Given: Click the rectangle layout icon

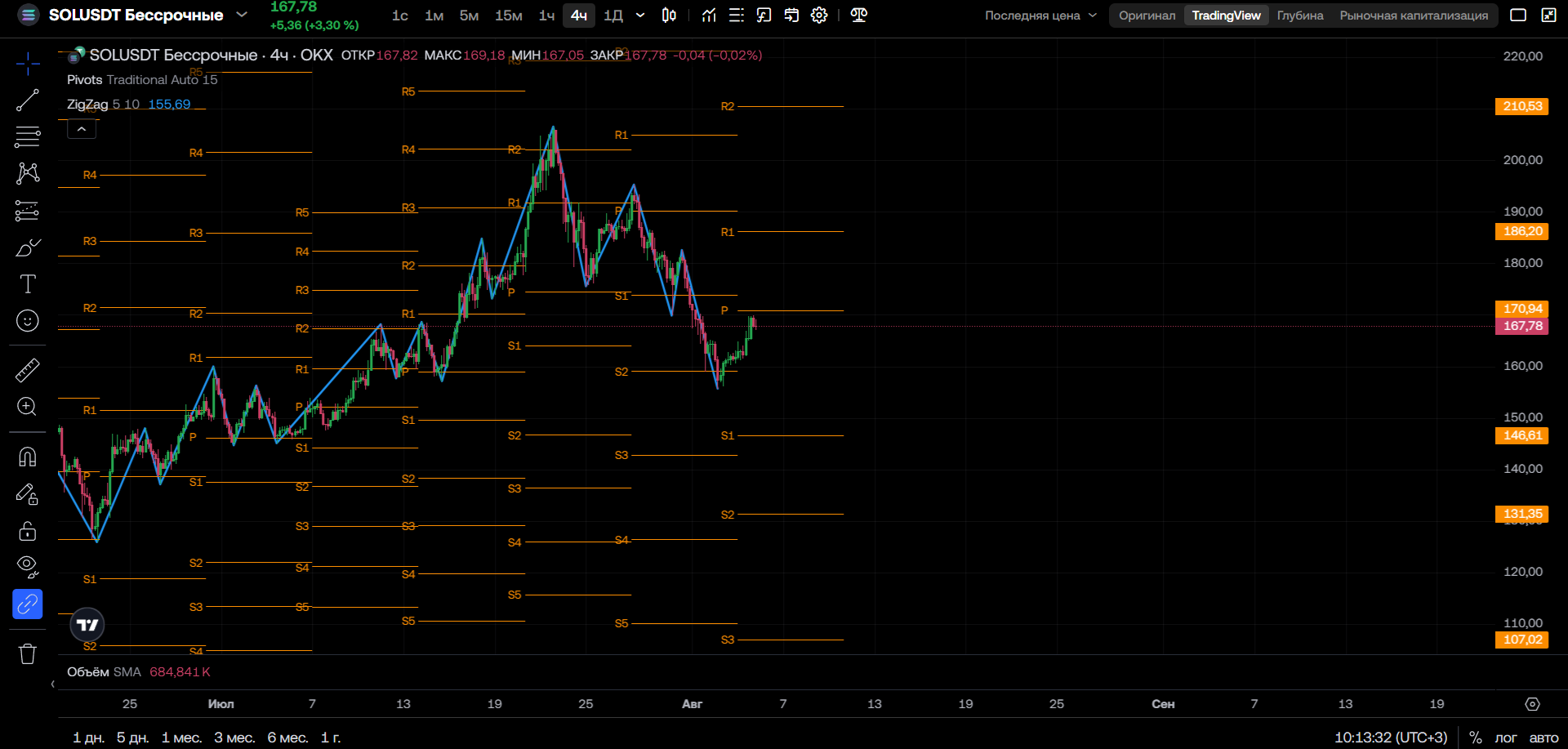Looking at the screenshot, I should (1518, 16).
